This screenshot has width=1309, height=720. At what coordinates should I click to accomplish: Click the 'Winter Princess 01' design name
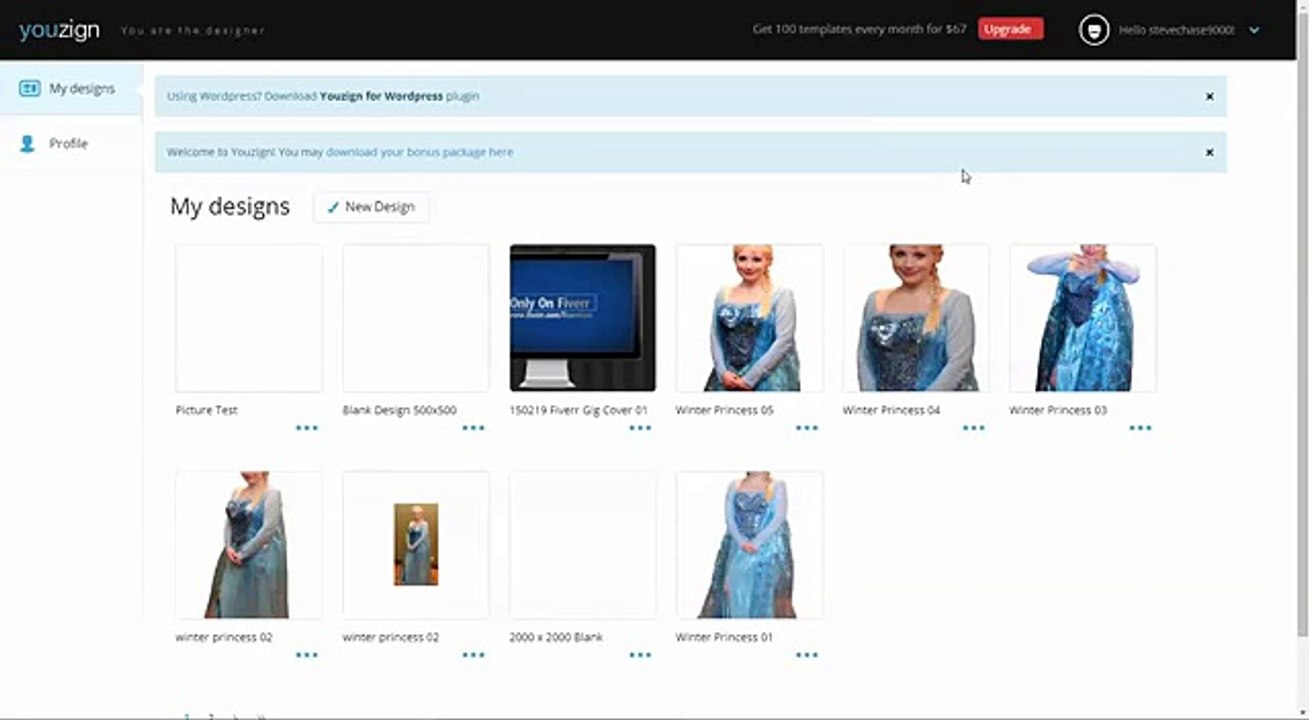(725, 637)
